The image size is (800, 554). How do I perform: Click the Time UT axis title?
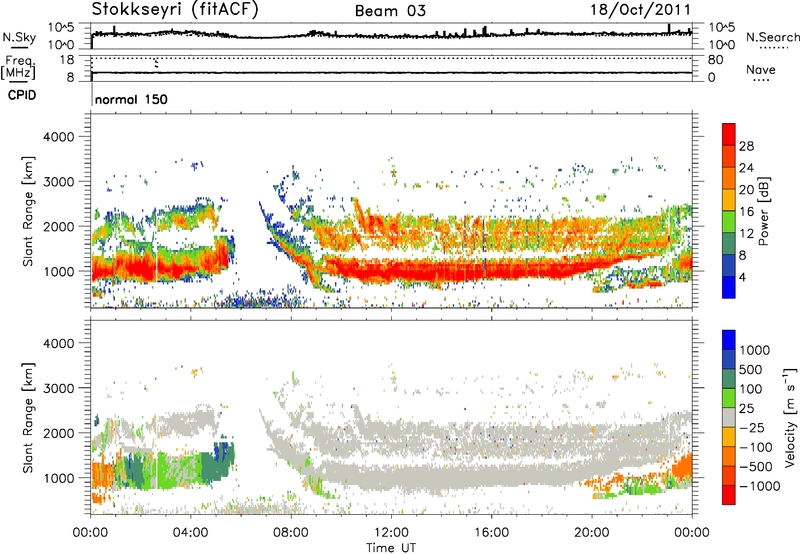391,548
